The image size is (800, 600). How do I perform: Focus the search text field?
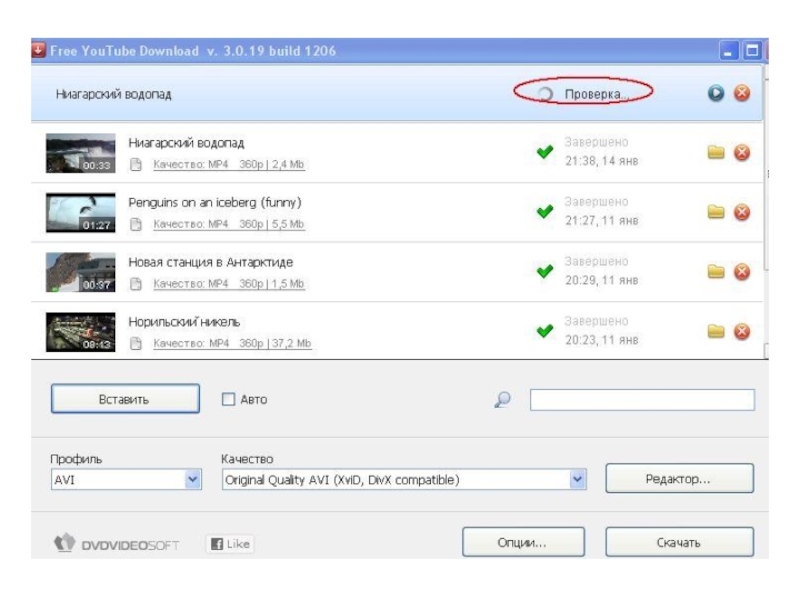click(x=642, y=399)
